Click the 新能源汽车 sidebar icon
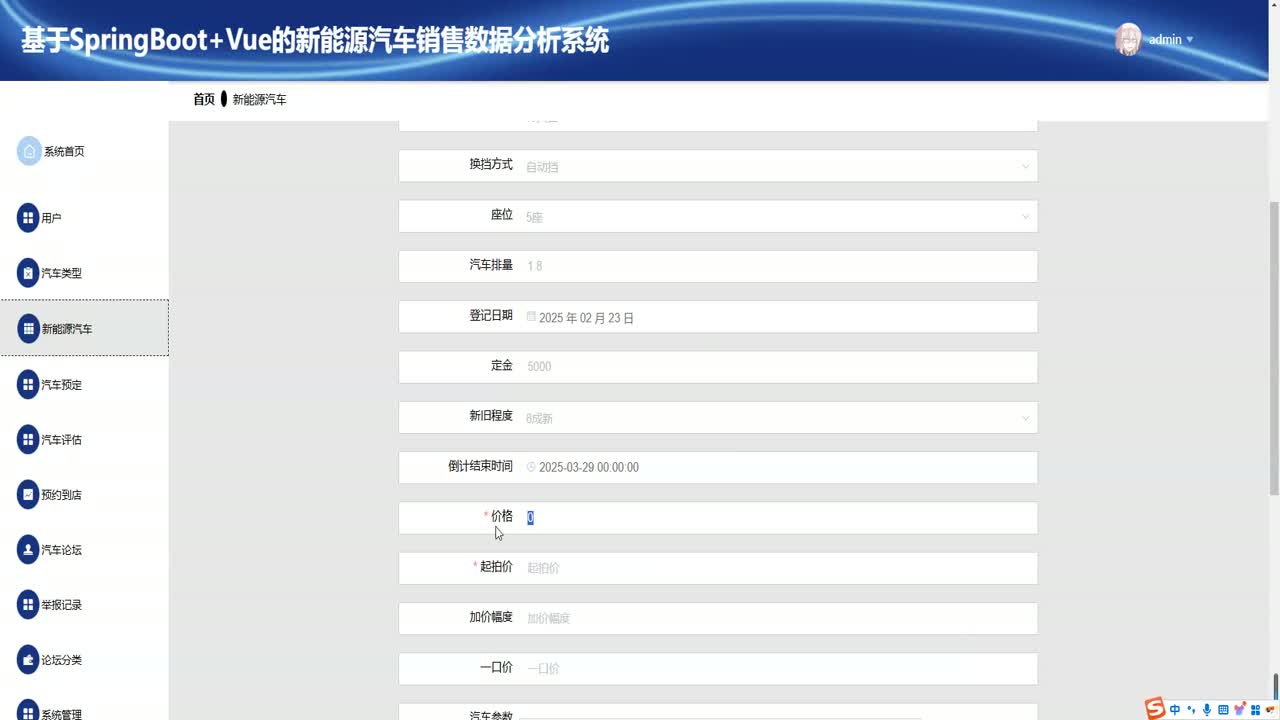 pyautogui.click(x=28, y=328)
